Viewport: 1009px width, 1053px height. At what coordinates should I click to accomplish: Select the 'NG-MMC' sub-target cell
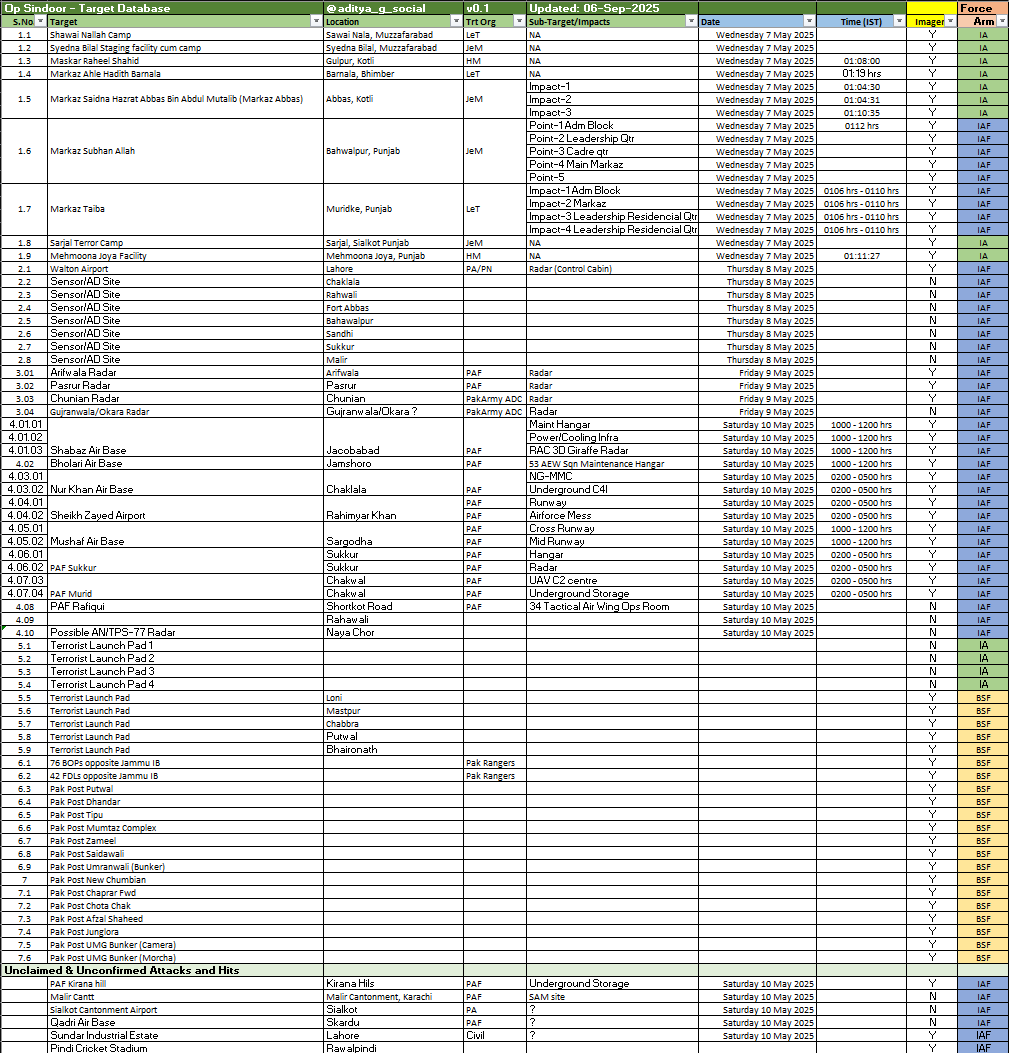613,476
